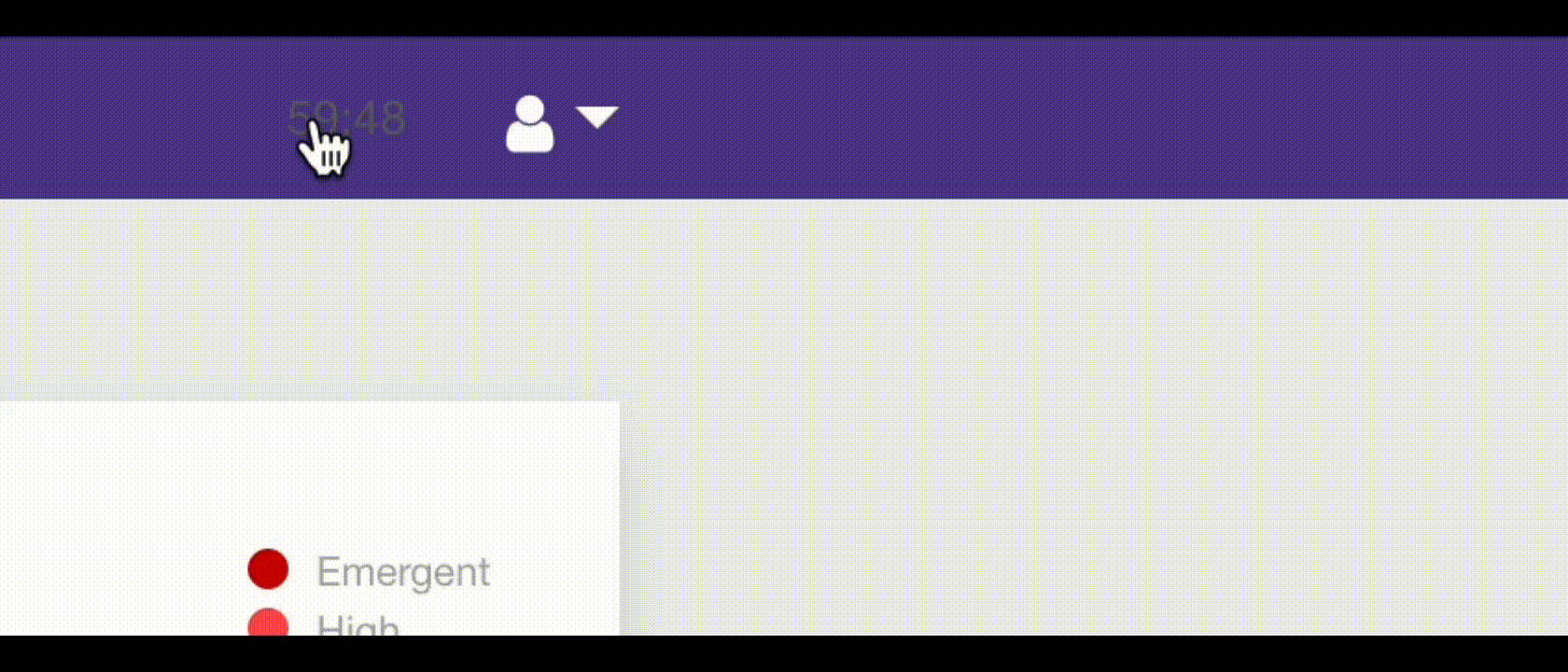Viewport: 1568px width, 672px height.
Task: Click the seconds digits 48 of the timer
Action: point(379,119)
